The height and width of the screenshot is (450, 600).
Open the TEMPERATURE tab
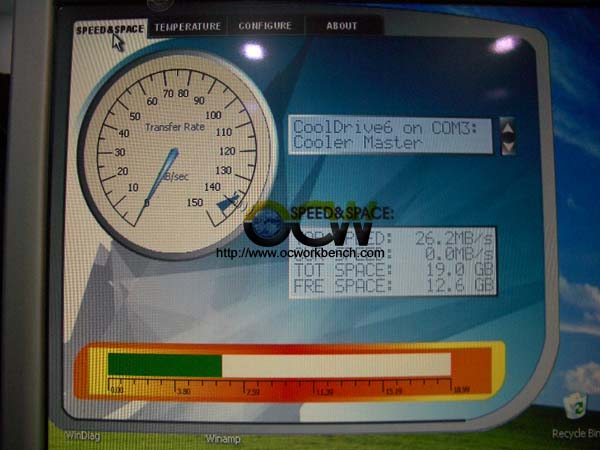[x=188, y=26]
